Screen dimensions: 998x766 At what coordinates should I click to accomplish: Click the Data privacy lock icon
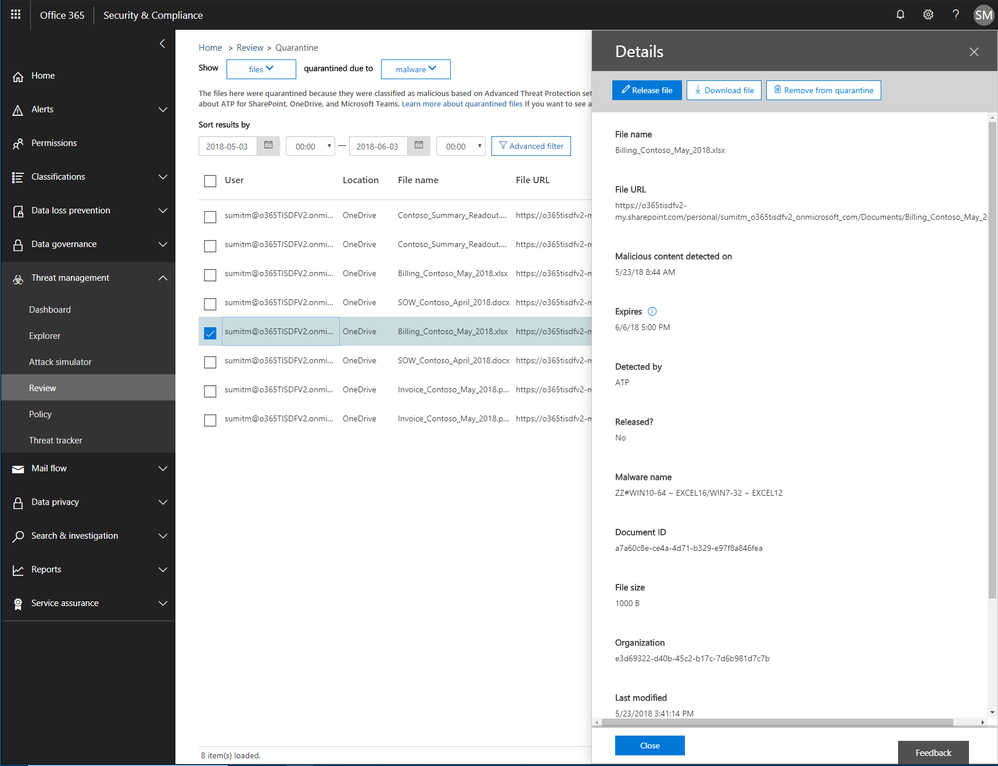[x=18, y=502]
